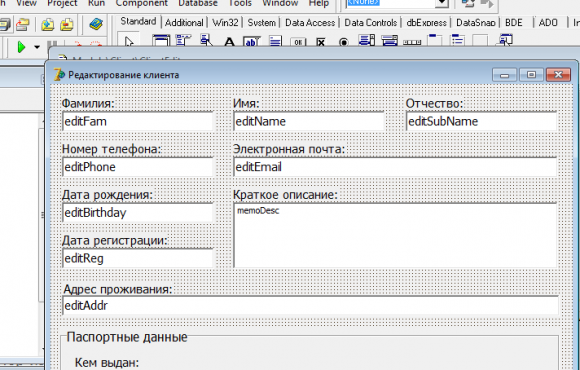Viewport: 580px width, 370px height.
Task: Select the memoDesc memo box
Action: [395, 235]
